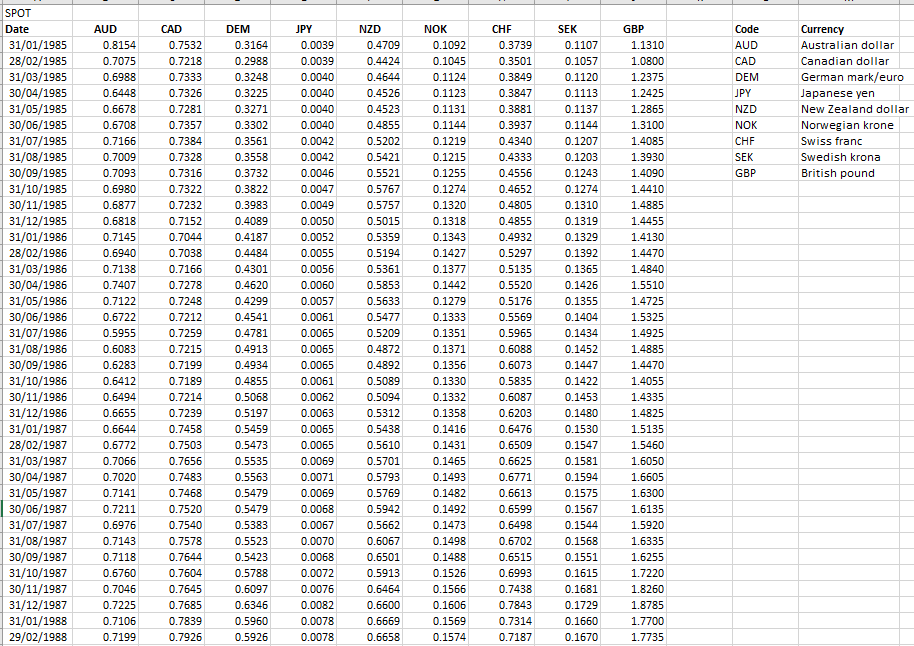Select NOK value 0.1427
This screenshot has height=646, width=914.
(435, 253)
